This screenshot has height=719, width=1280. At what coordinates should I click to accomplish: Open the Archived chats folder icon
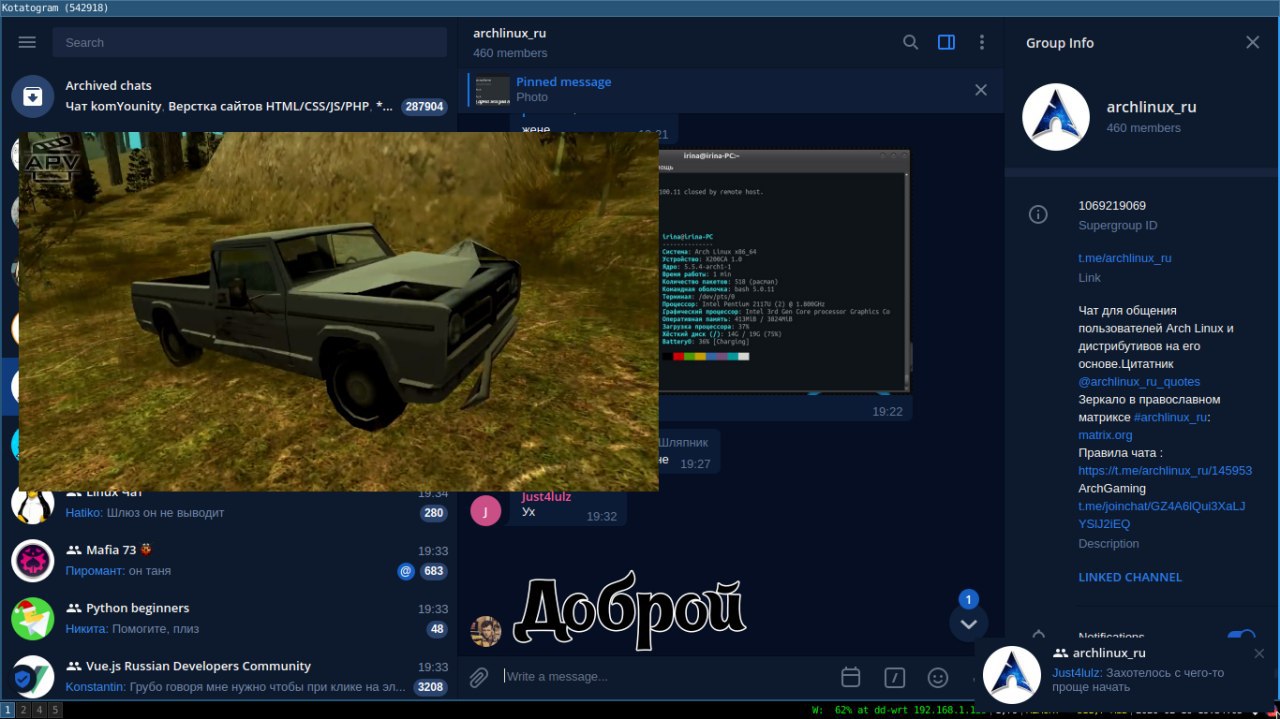[x=32, y=96]
